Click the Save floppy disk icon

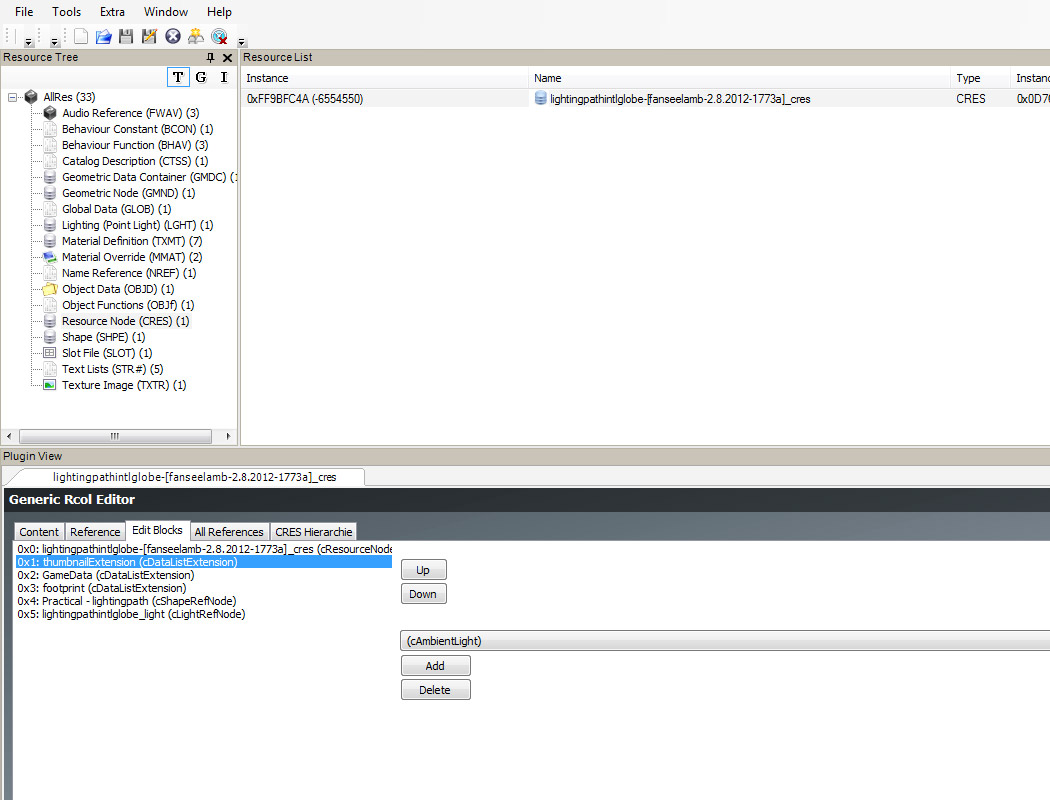click(x=126, y=37)
